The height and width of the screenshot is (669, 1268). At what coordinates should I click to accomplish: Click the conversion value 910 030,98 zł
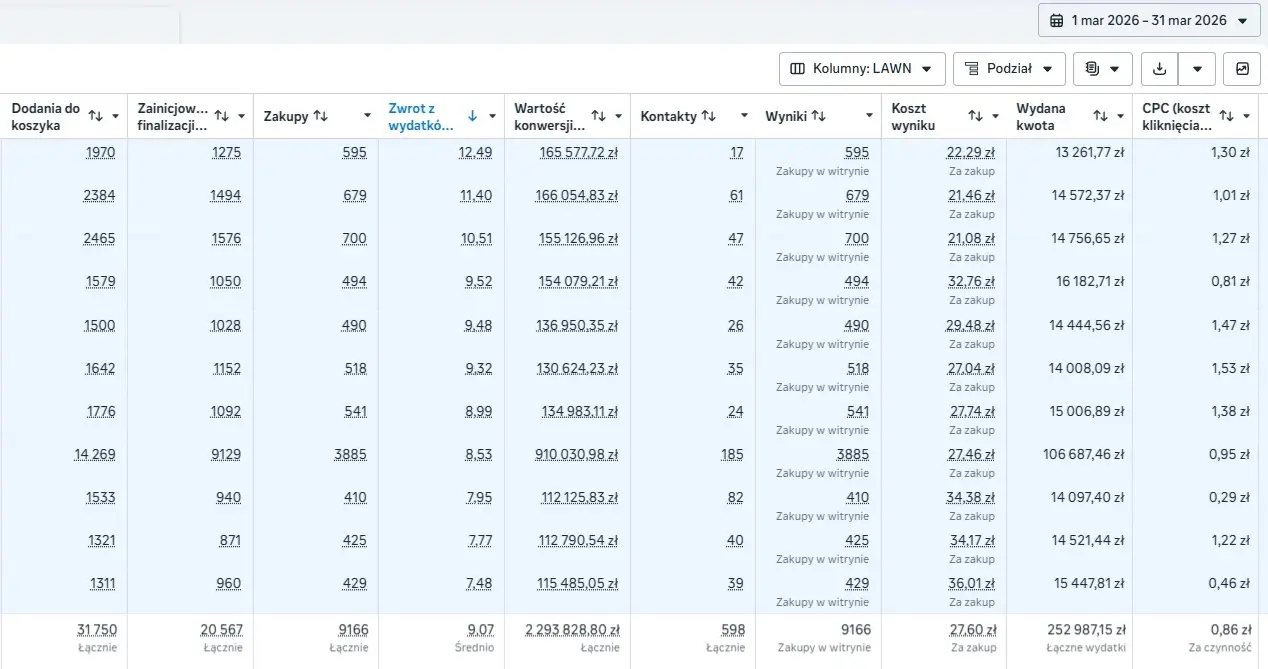point(577,455)
